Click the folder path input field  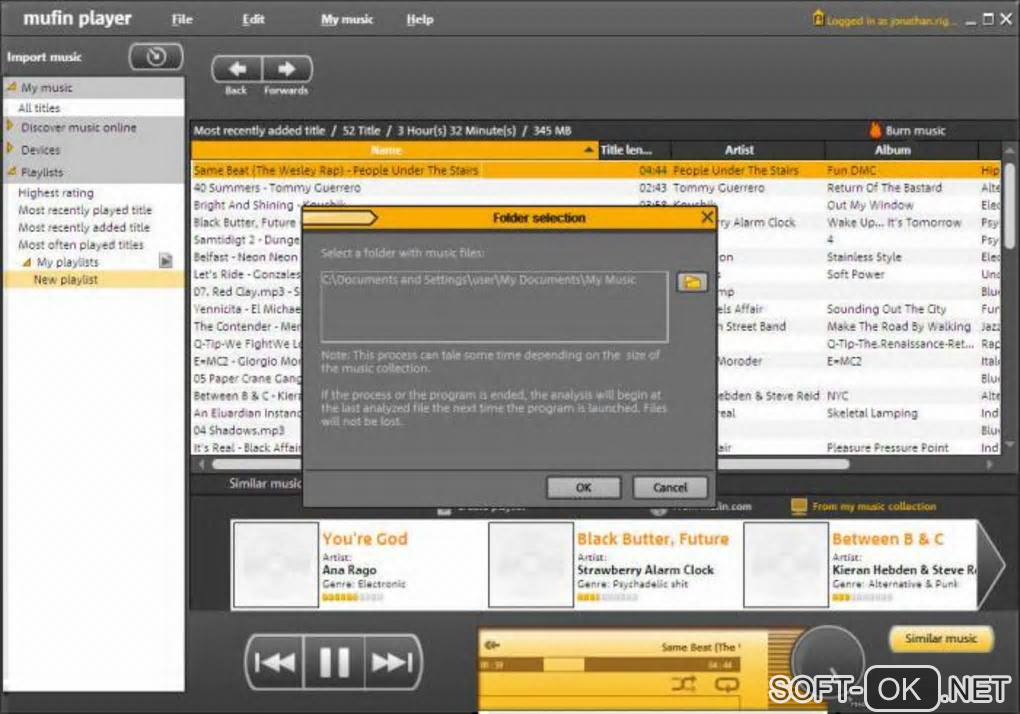(x=494, y=307)
